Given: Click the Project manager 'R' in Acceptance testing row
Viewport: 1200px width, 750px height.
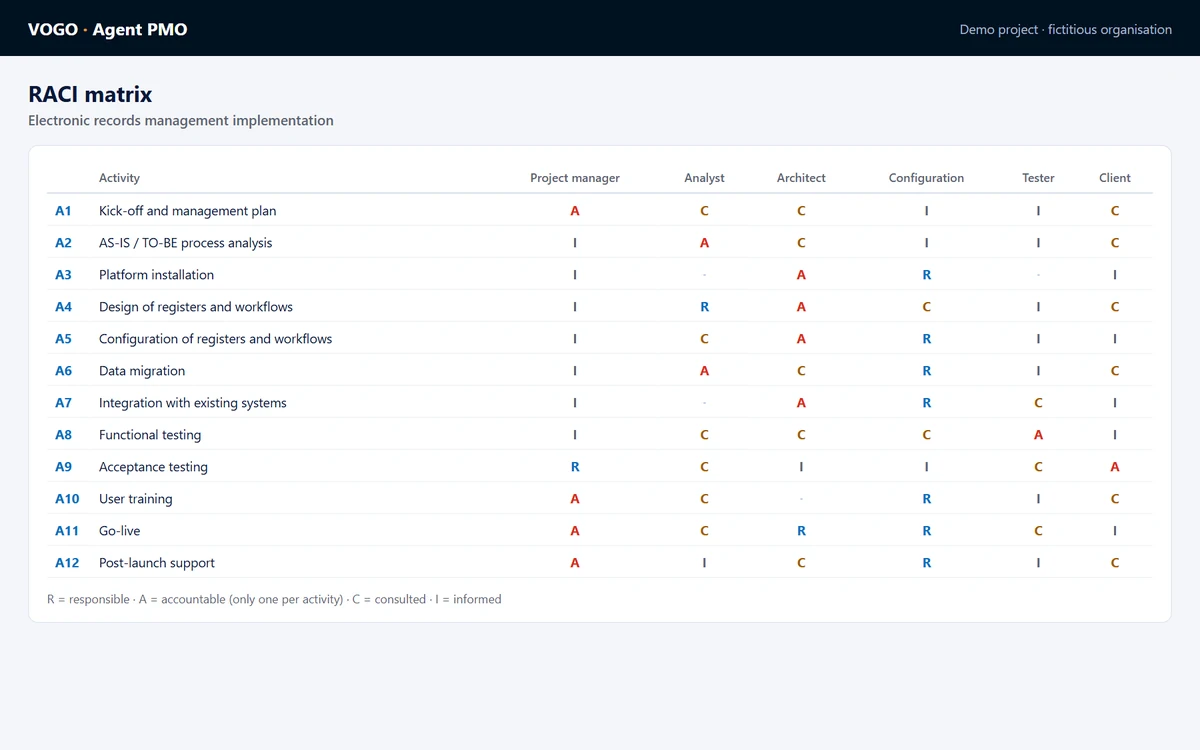Looking at the screenshot, I should 575,467.
